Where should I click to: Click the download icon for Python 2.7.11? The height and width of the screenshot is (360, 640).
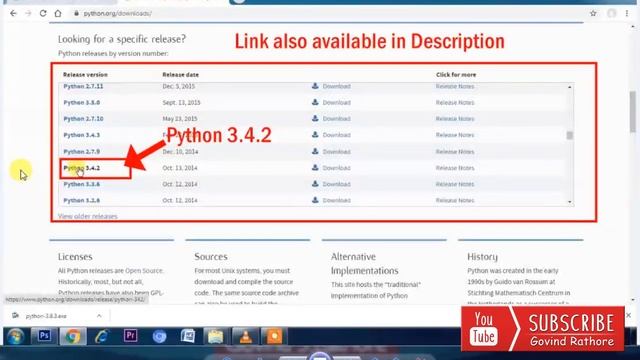[315, 86]
